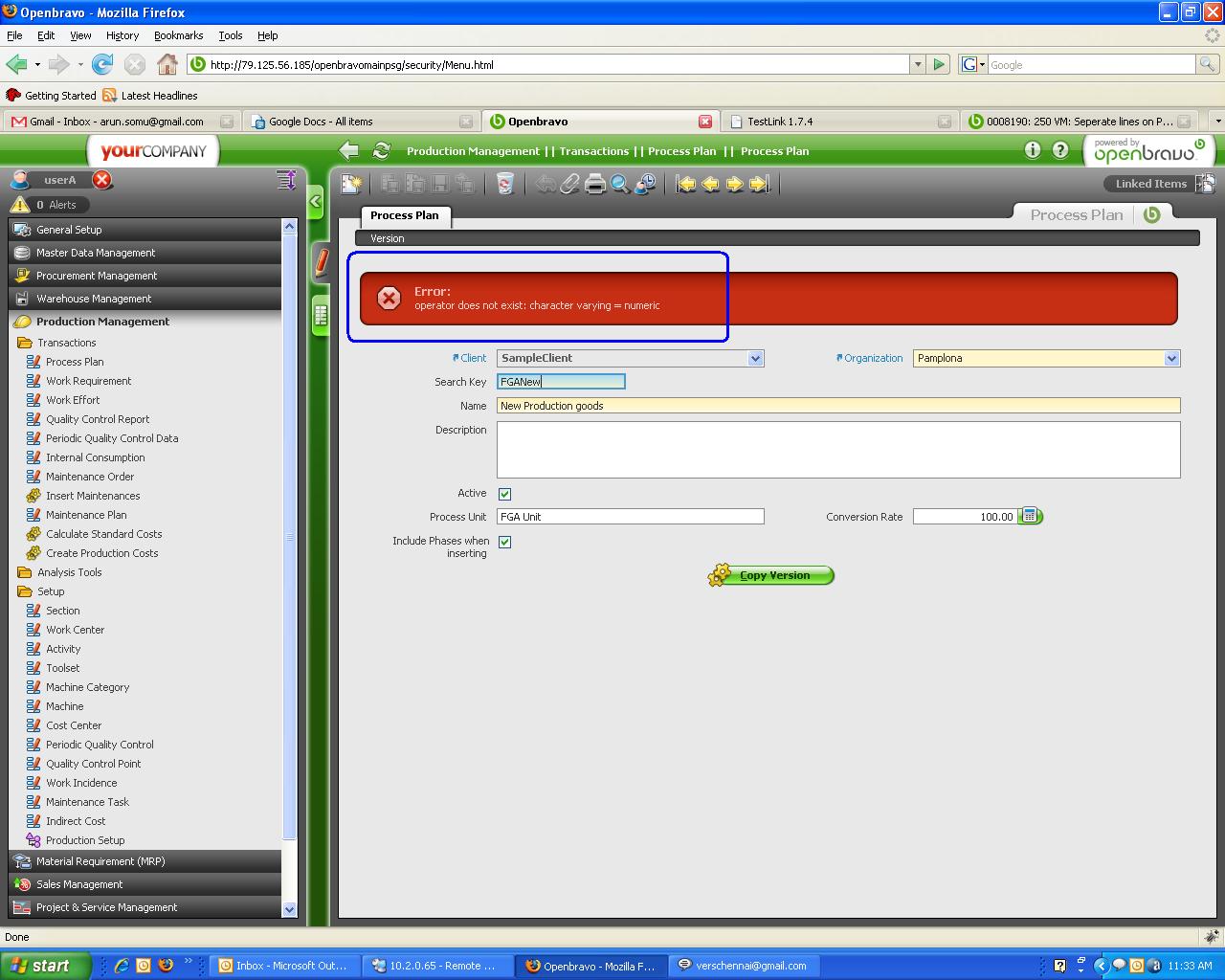
Task: Delete record using the trash bin icon
Action: [505, 184]
